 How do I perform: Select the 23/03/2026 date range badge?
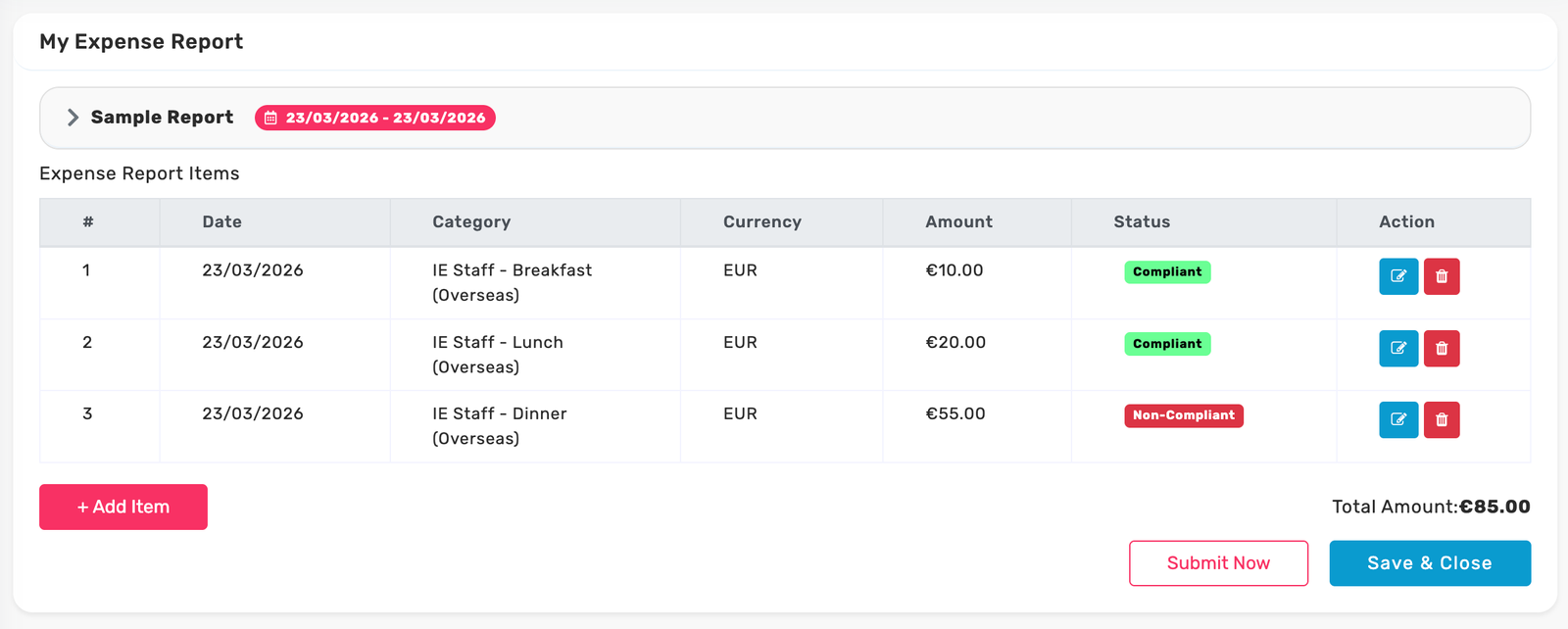click(375, 118)
